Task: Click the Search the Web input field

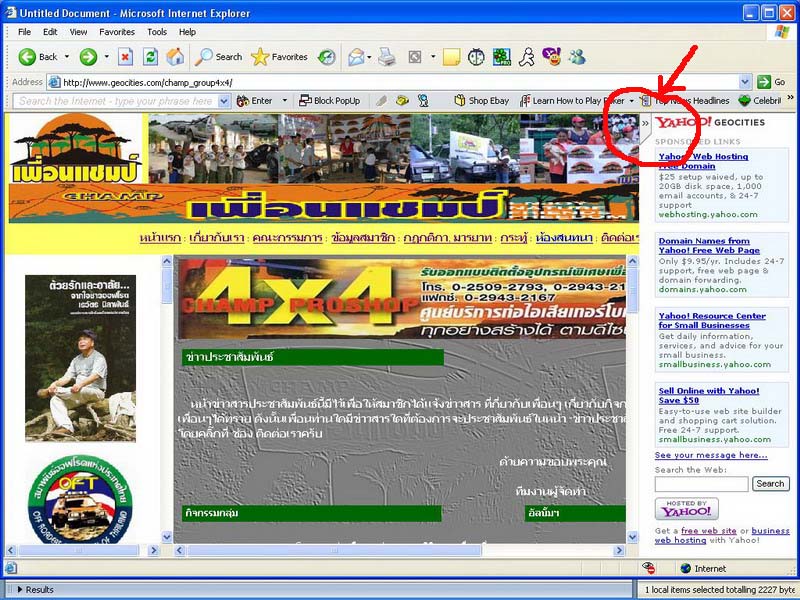Action: click(x=701, y=484)
